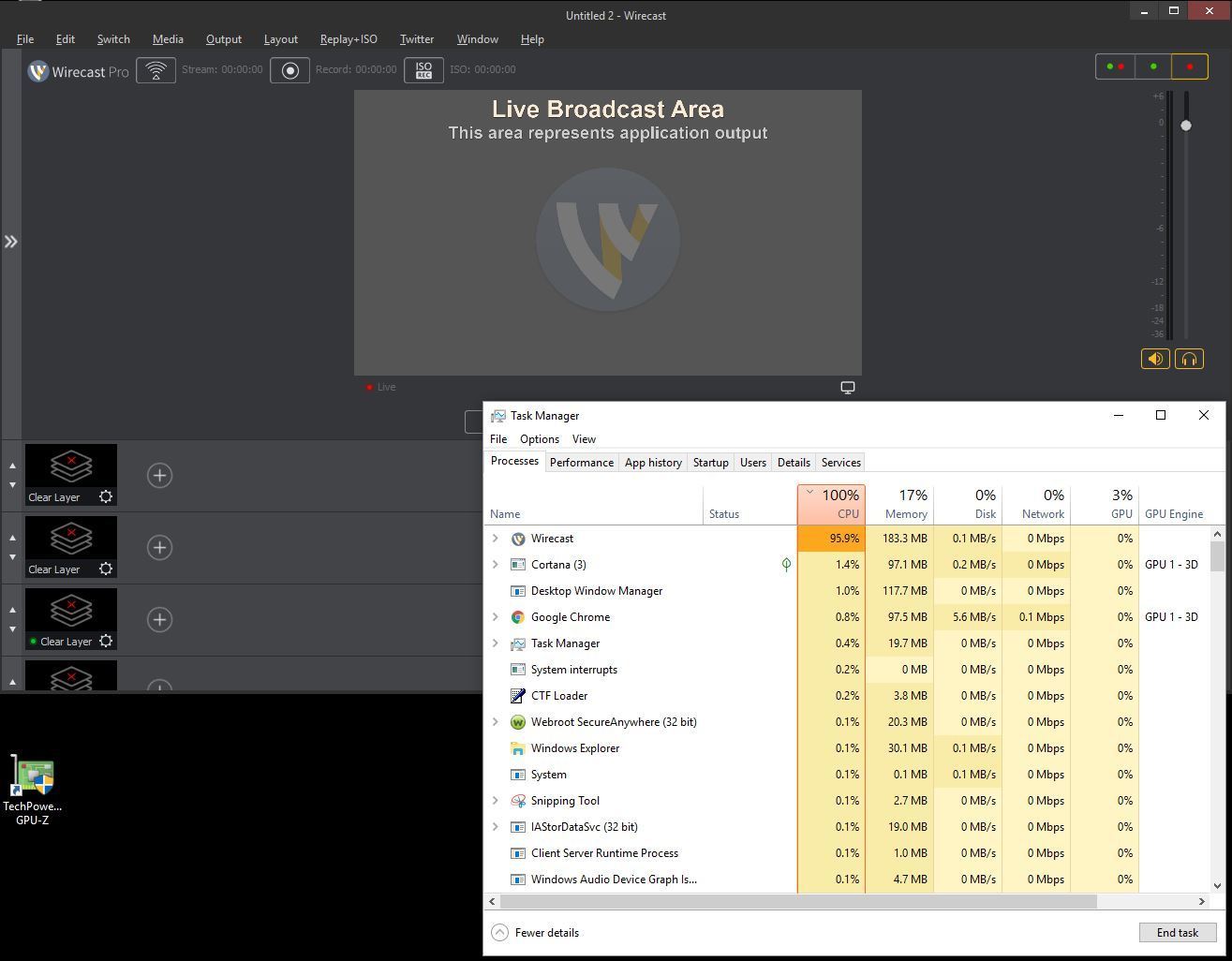Move third layer down with arrow
The image size is (1232, 961).
[x=12, y=629]
